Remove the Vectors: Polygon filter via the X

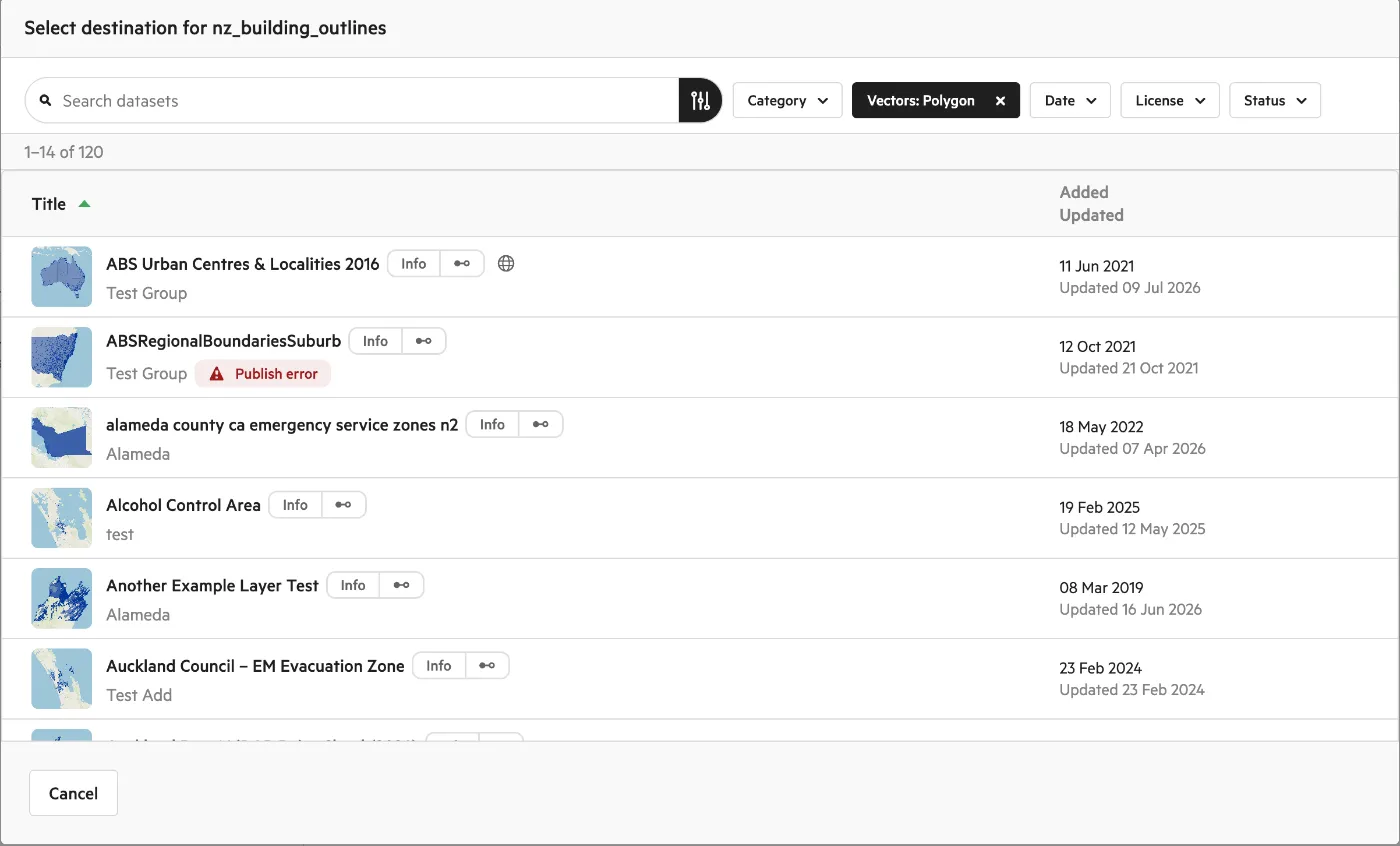[x=1000, y=101]
